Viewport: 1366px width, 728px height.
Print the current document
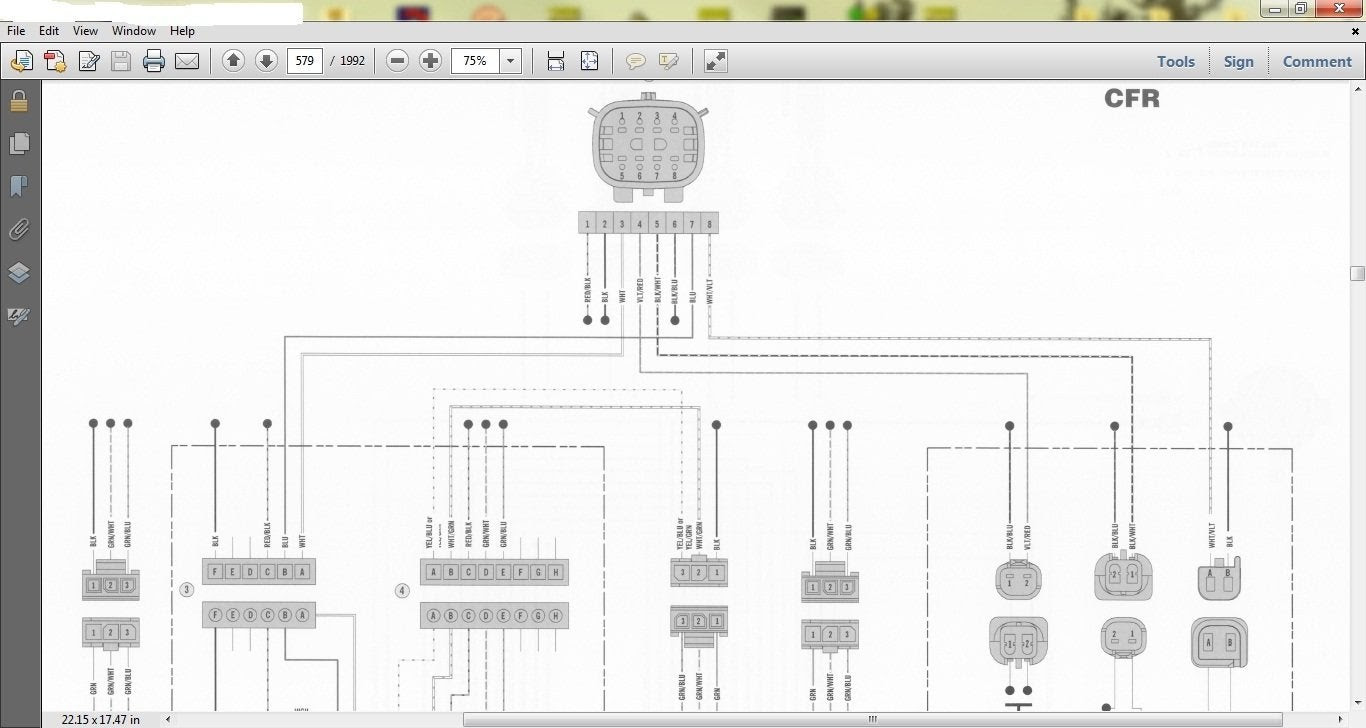[153, 61]
